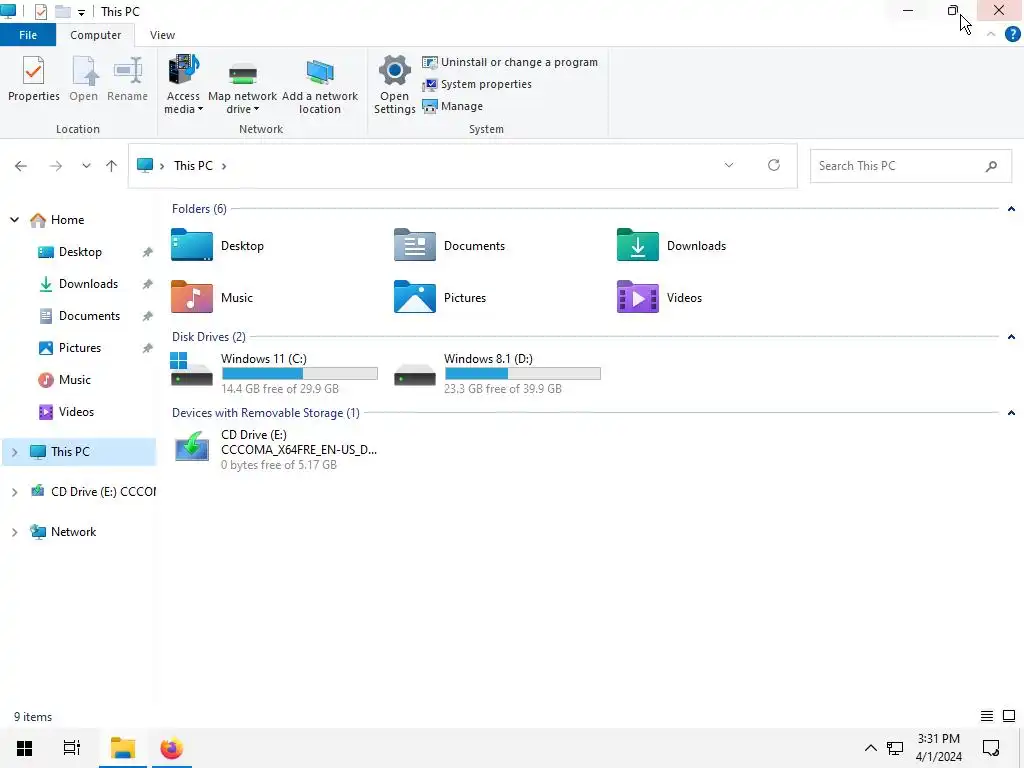
Task: Open System properties
Action: click(477, 84)
